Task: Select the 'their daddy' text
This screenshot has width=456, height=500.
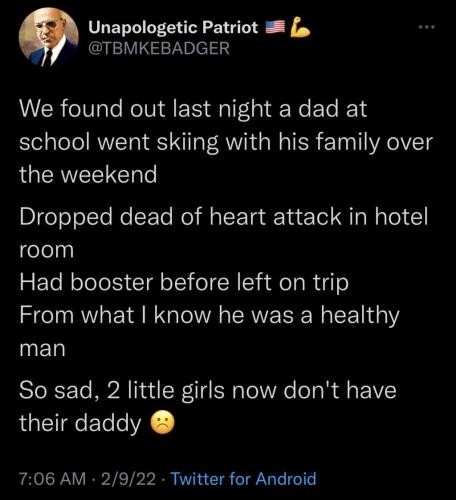Action: [80, 423]
